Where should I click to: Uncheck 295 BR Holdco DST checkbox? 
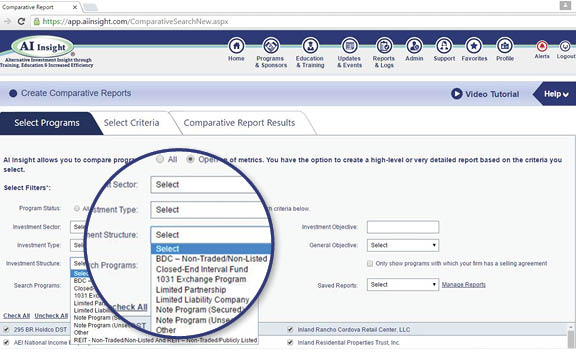(x=6, y=330)
